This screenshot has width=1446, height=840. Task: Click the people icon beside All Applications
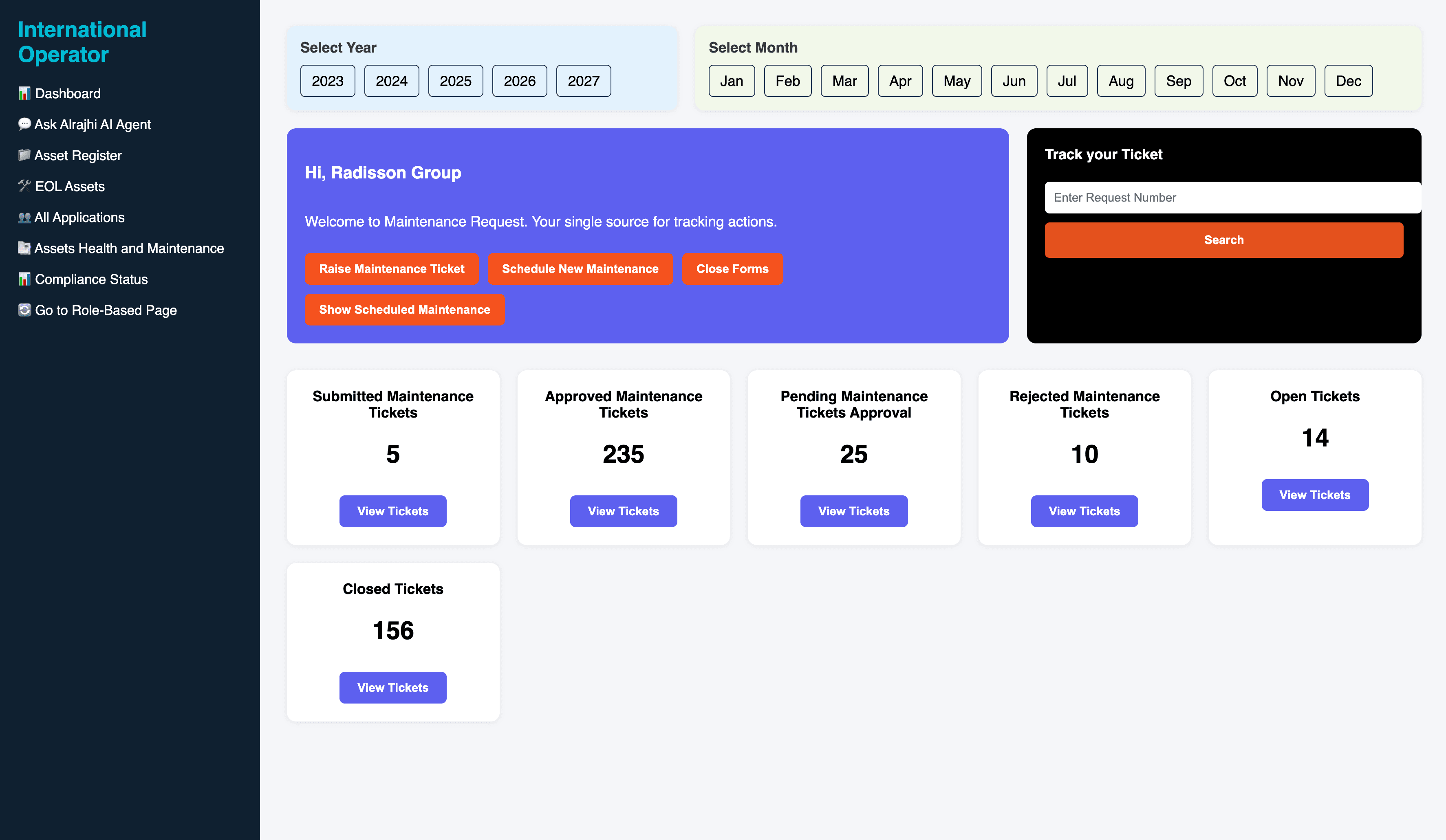(24, 217)
